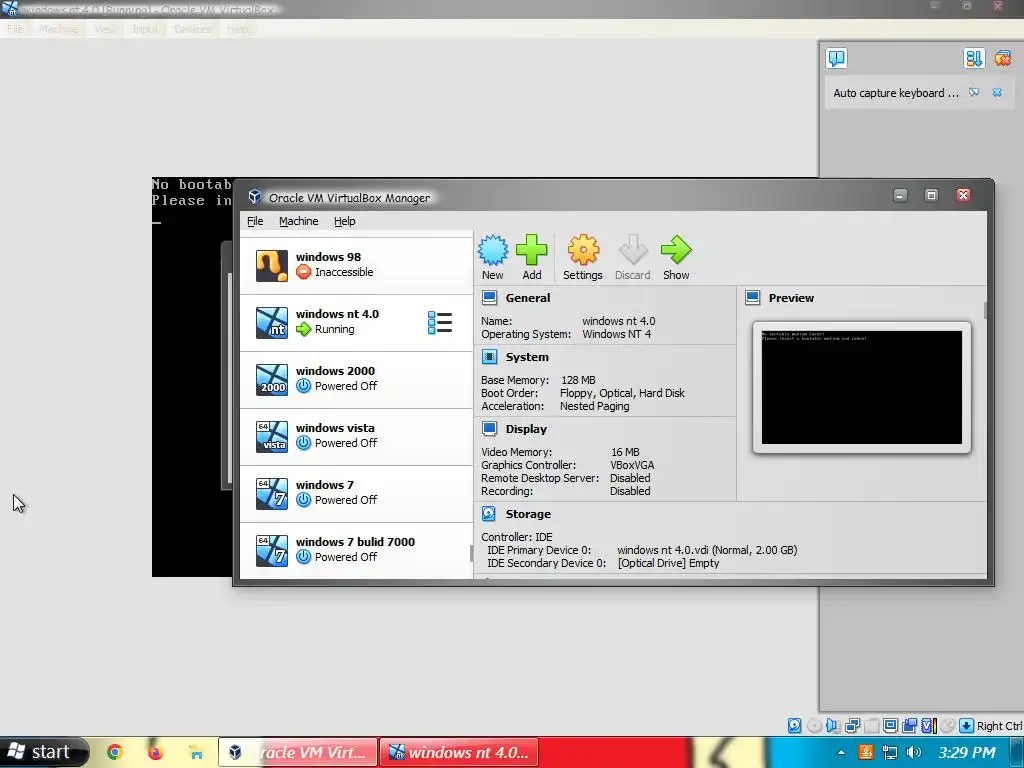Open machine tools menu beside windows nt 4.0

pos(440,323)
